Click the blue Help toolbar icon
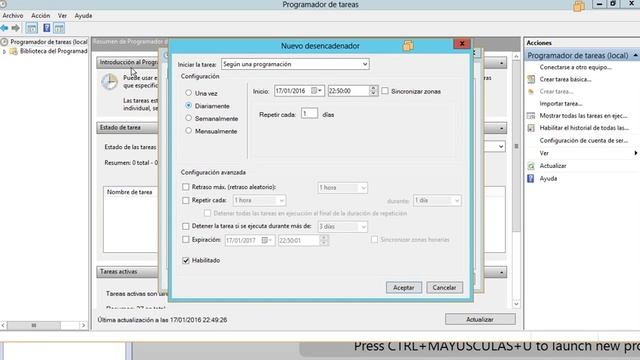Screen dimensions: 640x360 tap(47, 28)
